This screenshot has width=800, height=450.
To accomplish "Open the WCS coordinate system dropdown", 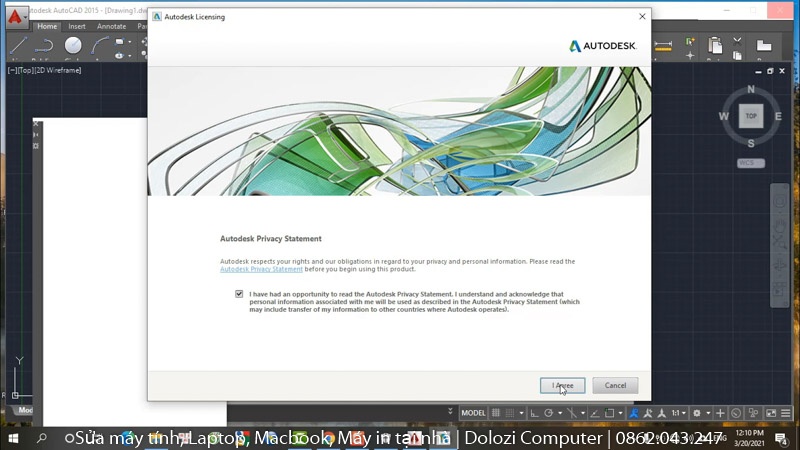I will (x=751, y=163).
